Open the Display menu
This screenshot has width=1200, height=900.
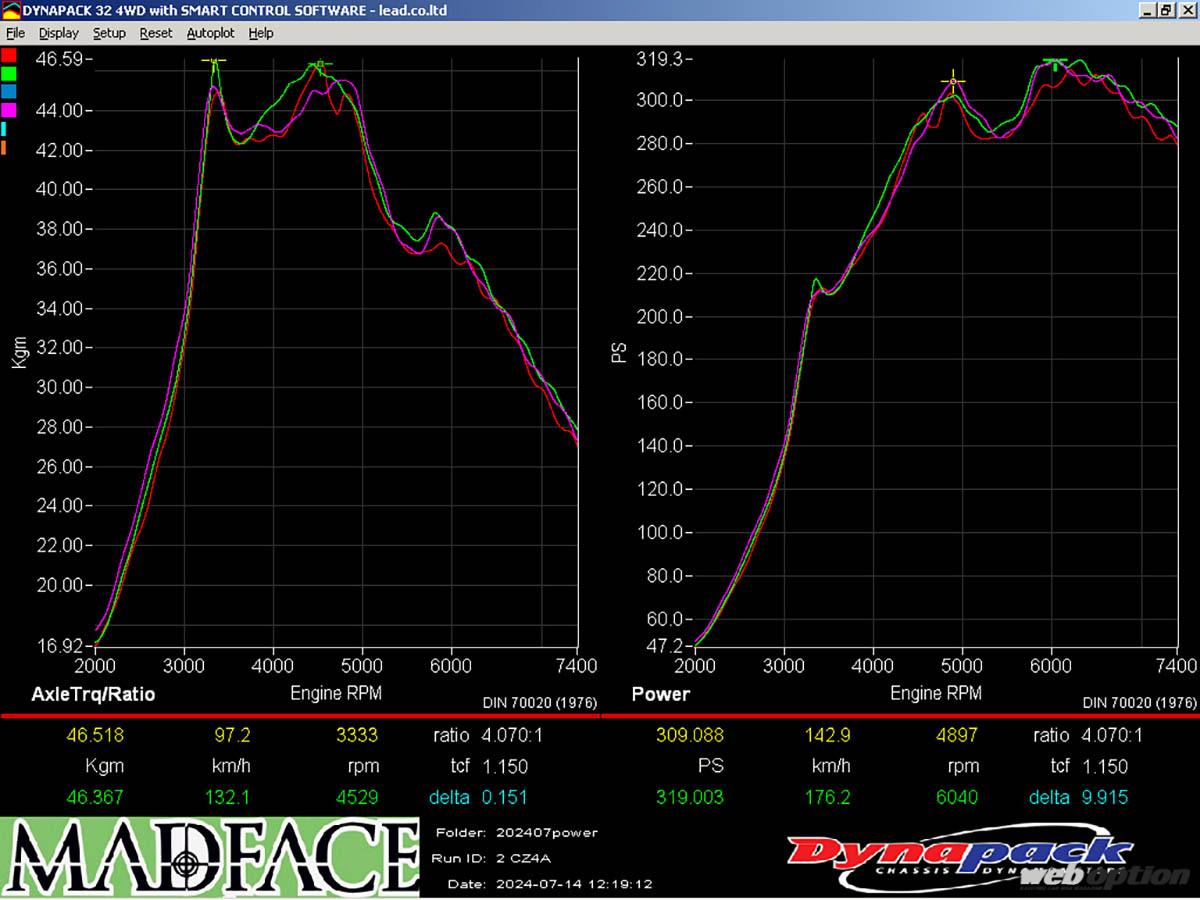(59, 33)
